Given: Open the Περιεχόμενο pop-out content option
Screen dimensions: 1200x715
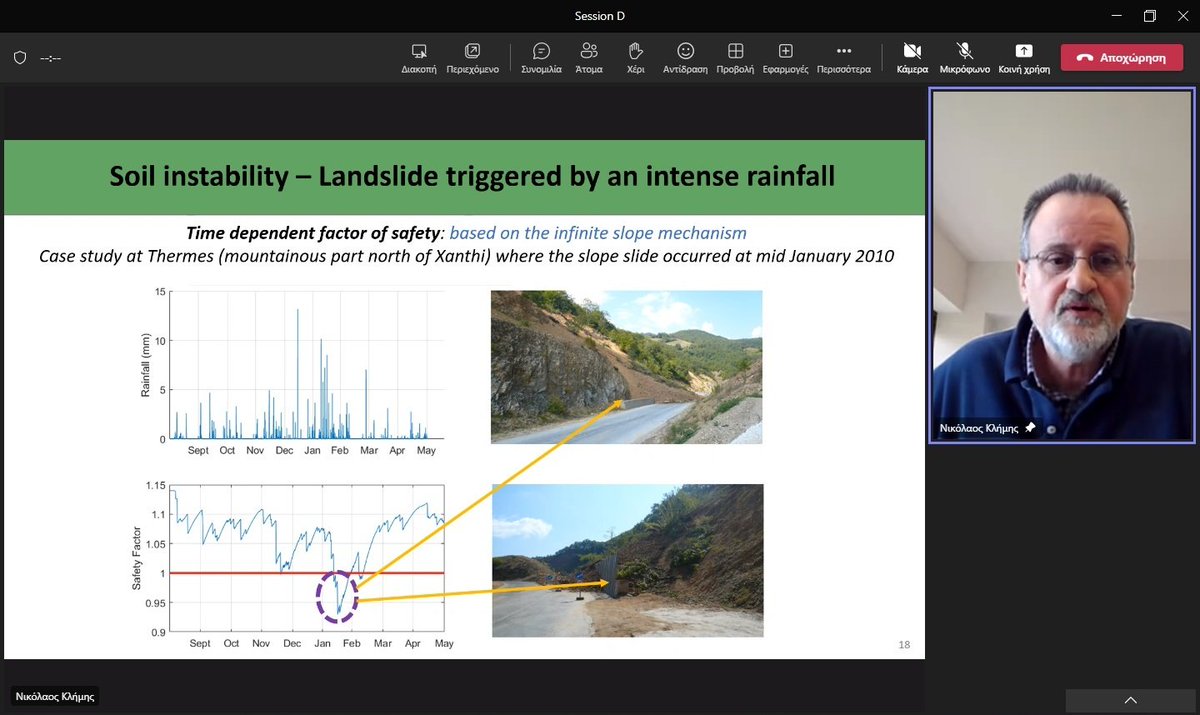Looking at the screenshot, I should point(472,58).
